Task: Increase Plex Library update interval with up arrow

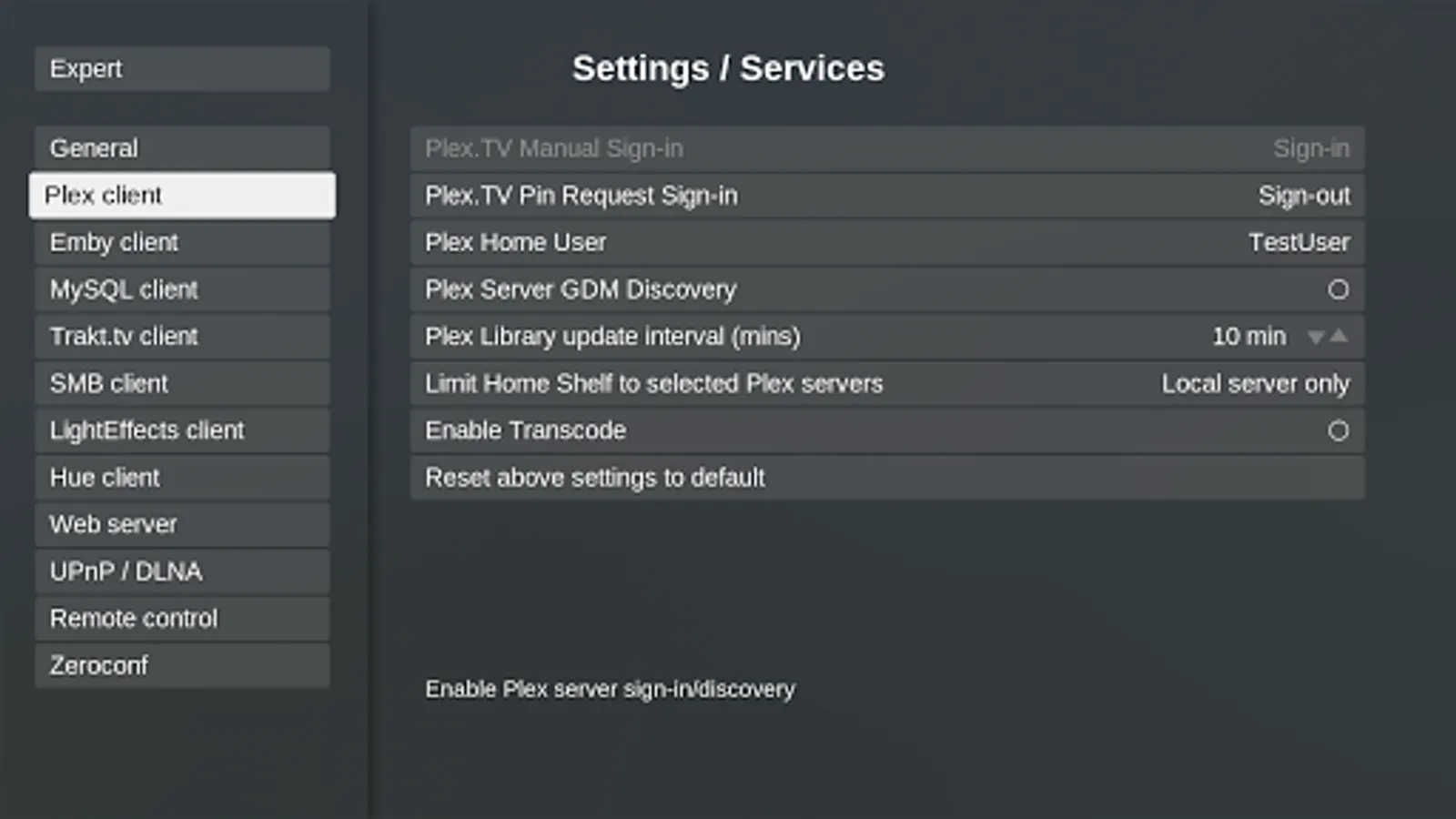Action: (x=1339, y=336)
